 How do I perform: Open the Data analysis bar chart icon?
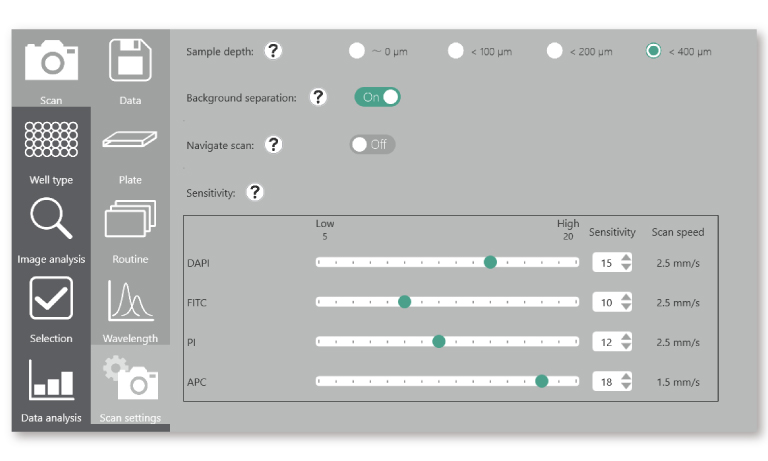pos(51,379)
